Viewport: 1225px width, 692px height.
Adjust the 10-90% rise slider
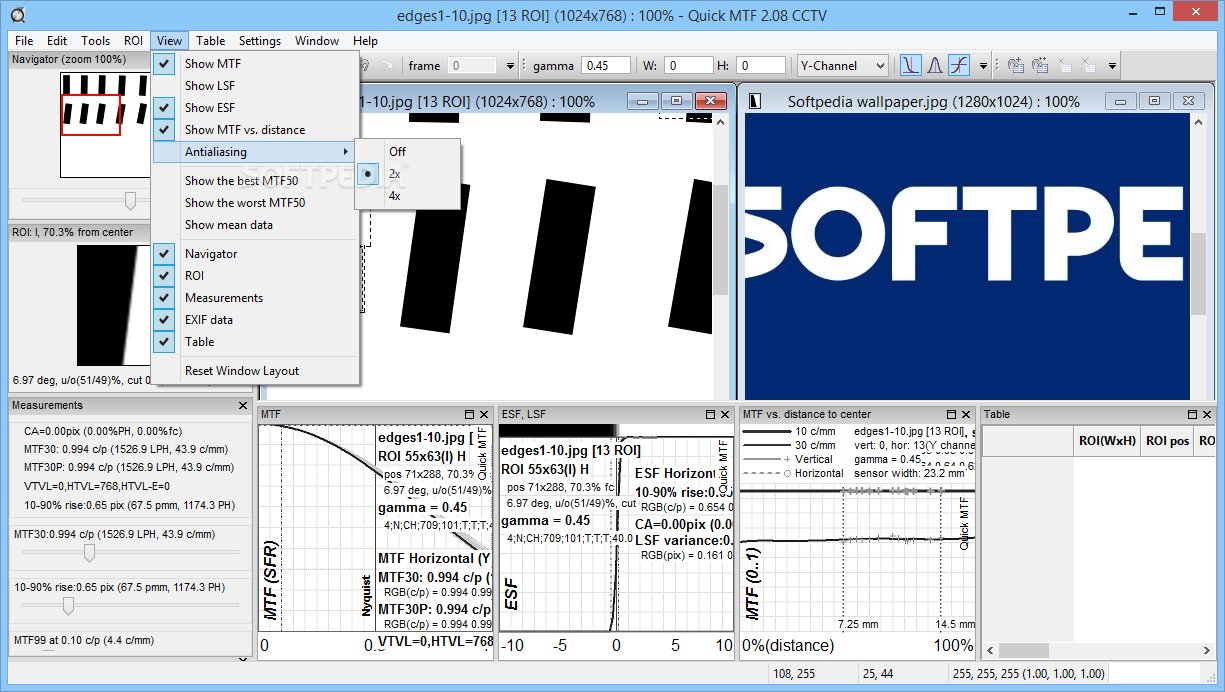(x=68, y=605)
